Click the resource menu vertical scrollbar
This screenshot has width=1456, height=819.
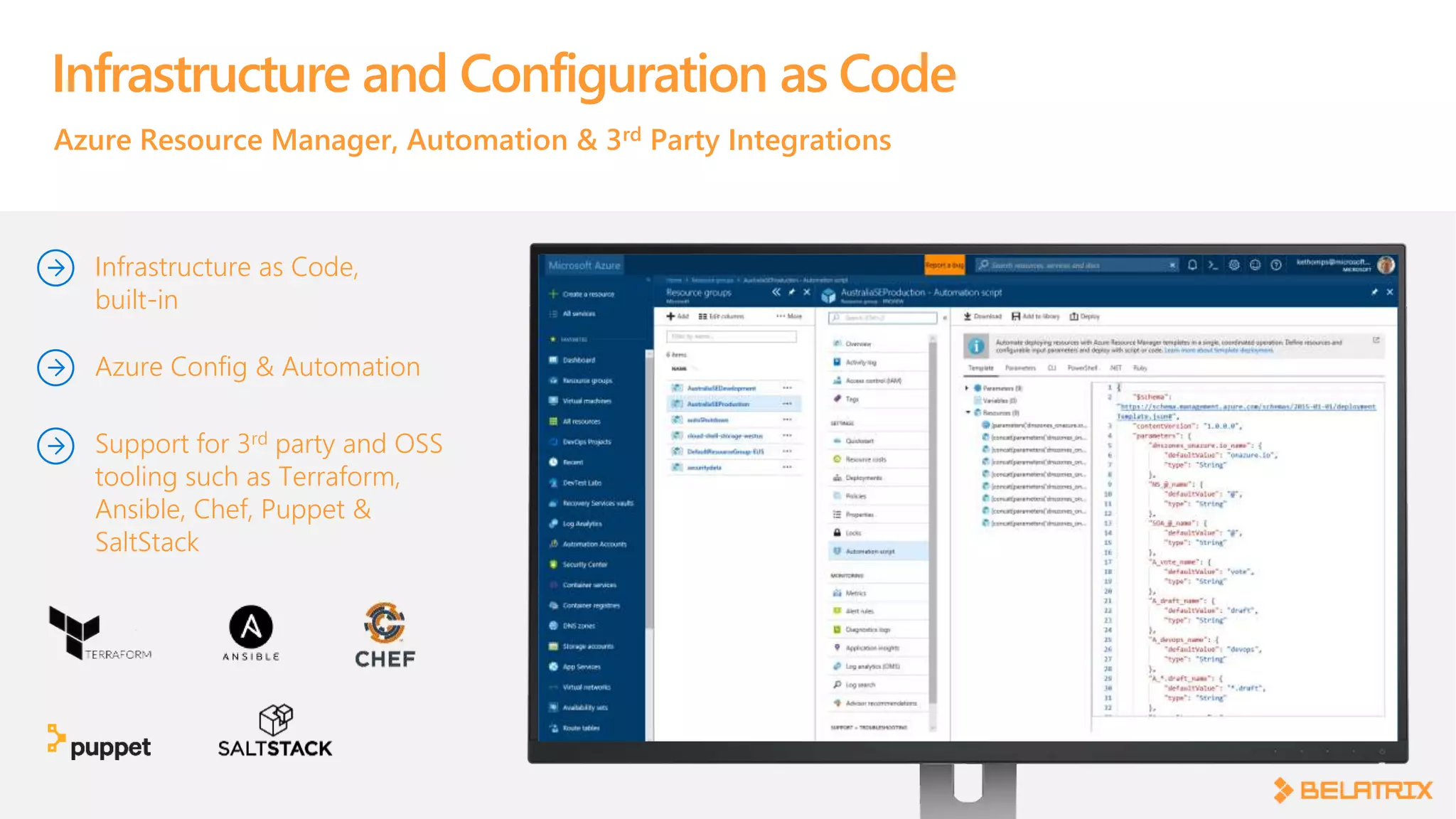tap(933, 523)
